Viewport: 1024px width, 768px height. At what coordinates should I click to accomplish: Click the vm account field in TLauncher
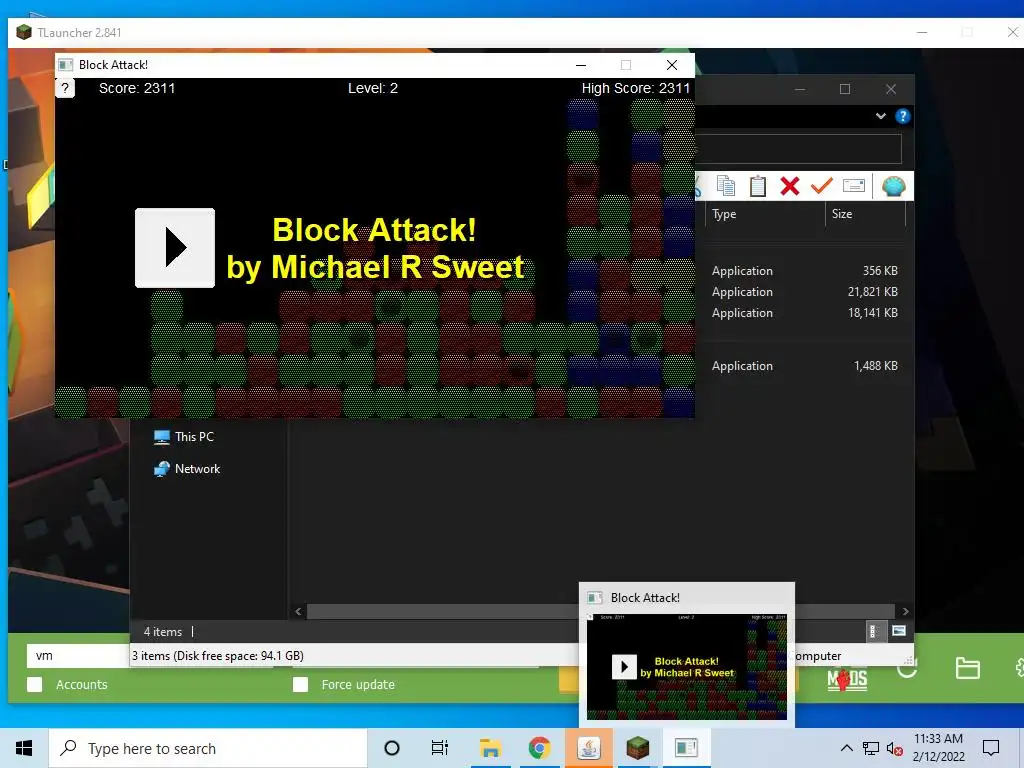tap(78, 656)
